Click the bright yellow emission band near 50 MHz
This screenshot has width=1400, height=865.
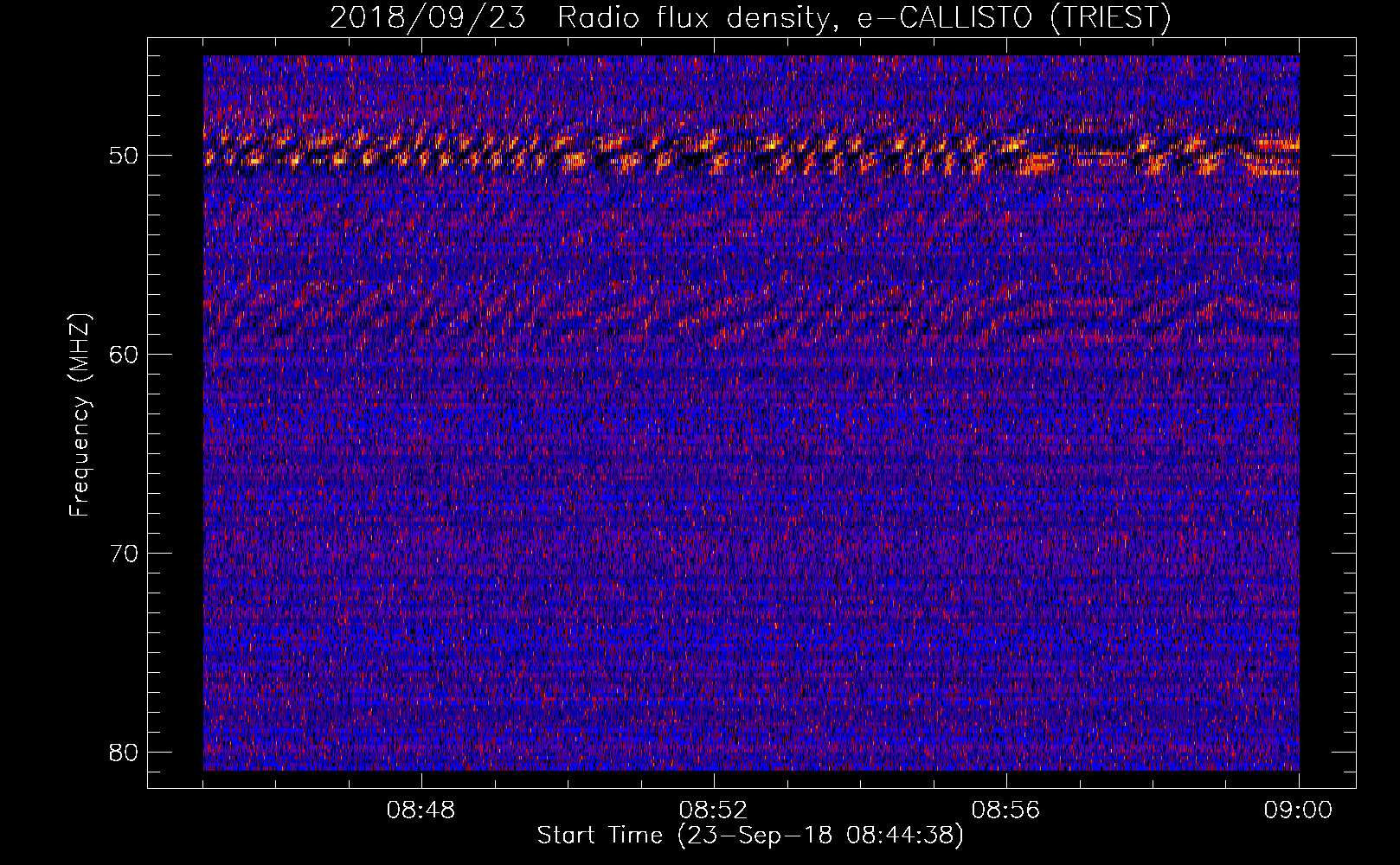[x=751, y=151]
